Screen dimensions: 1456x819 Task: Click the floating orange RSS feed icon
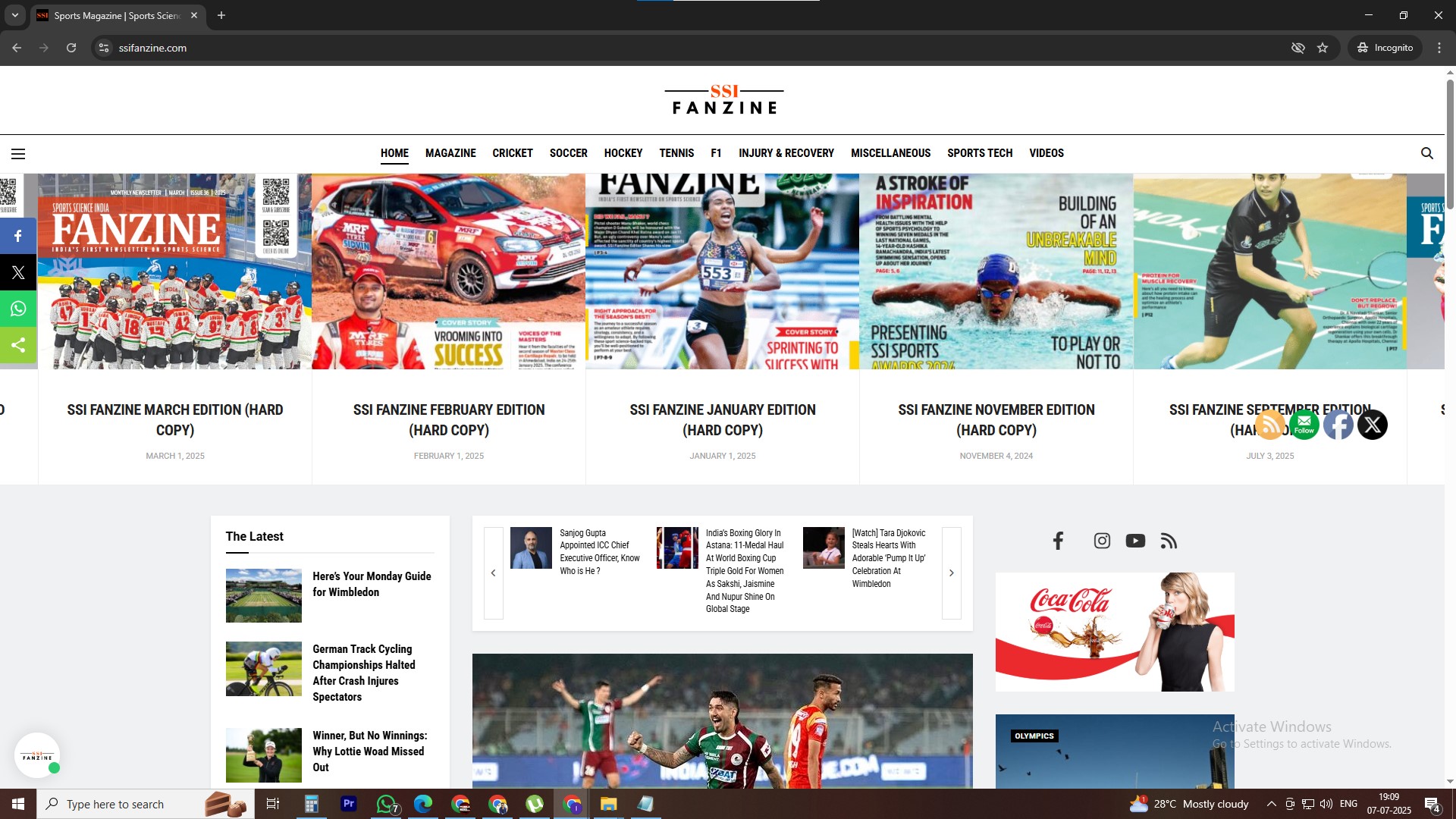1269,425
